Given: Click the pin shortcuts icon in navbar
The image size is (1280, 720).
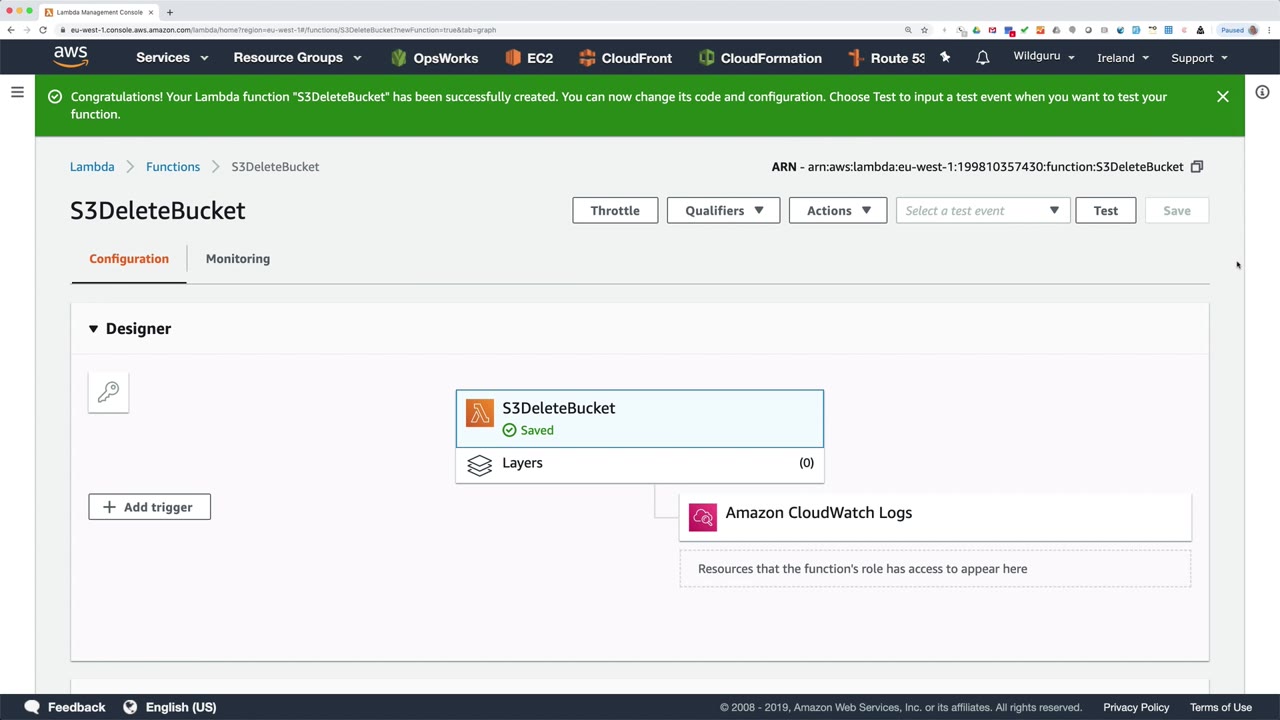Looking at the screenshot, I should click(945, 57).
